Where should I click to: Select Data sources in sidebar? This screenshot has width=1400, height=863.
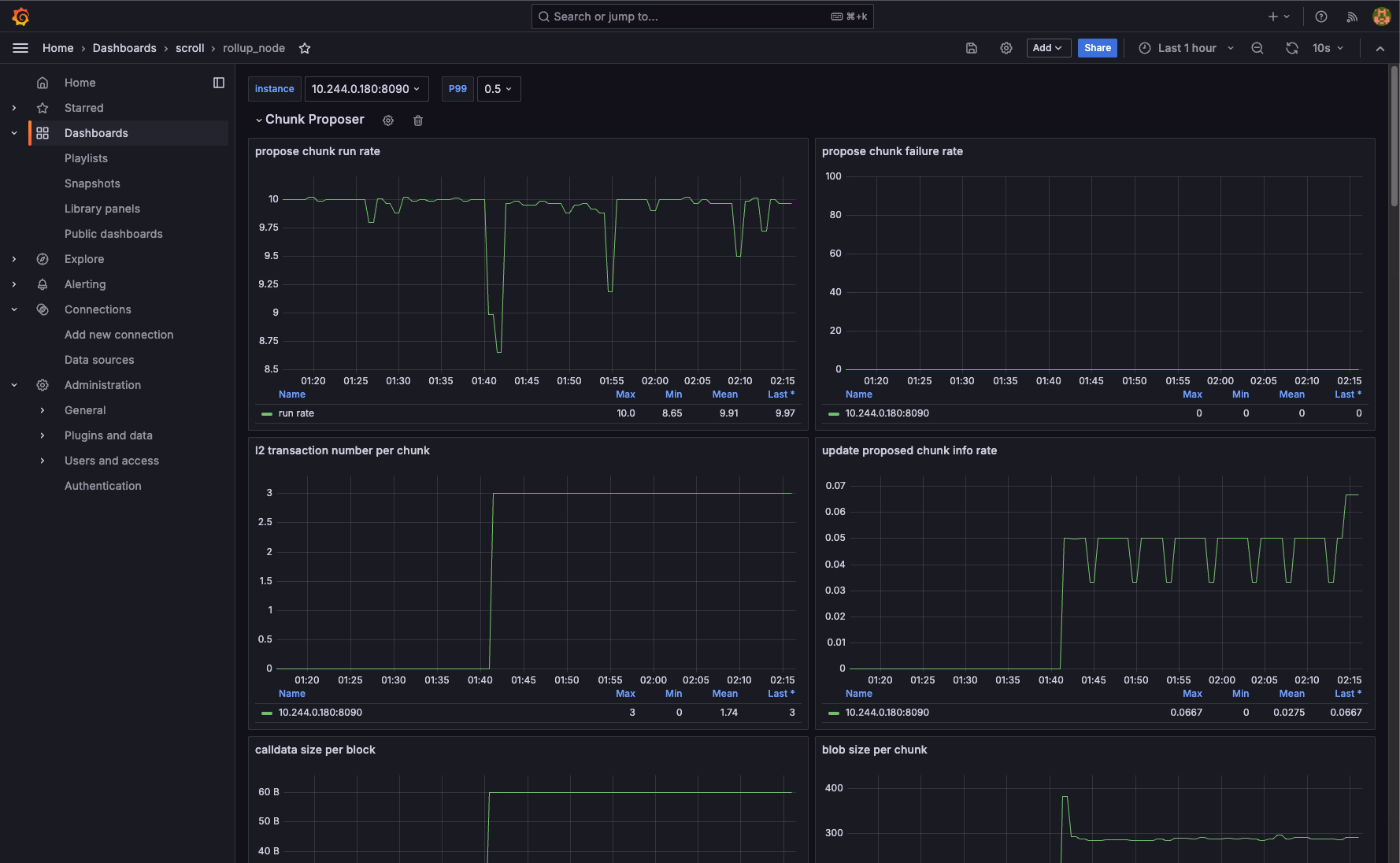99,360
